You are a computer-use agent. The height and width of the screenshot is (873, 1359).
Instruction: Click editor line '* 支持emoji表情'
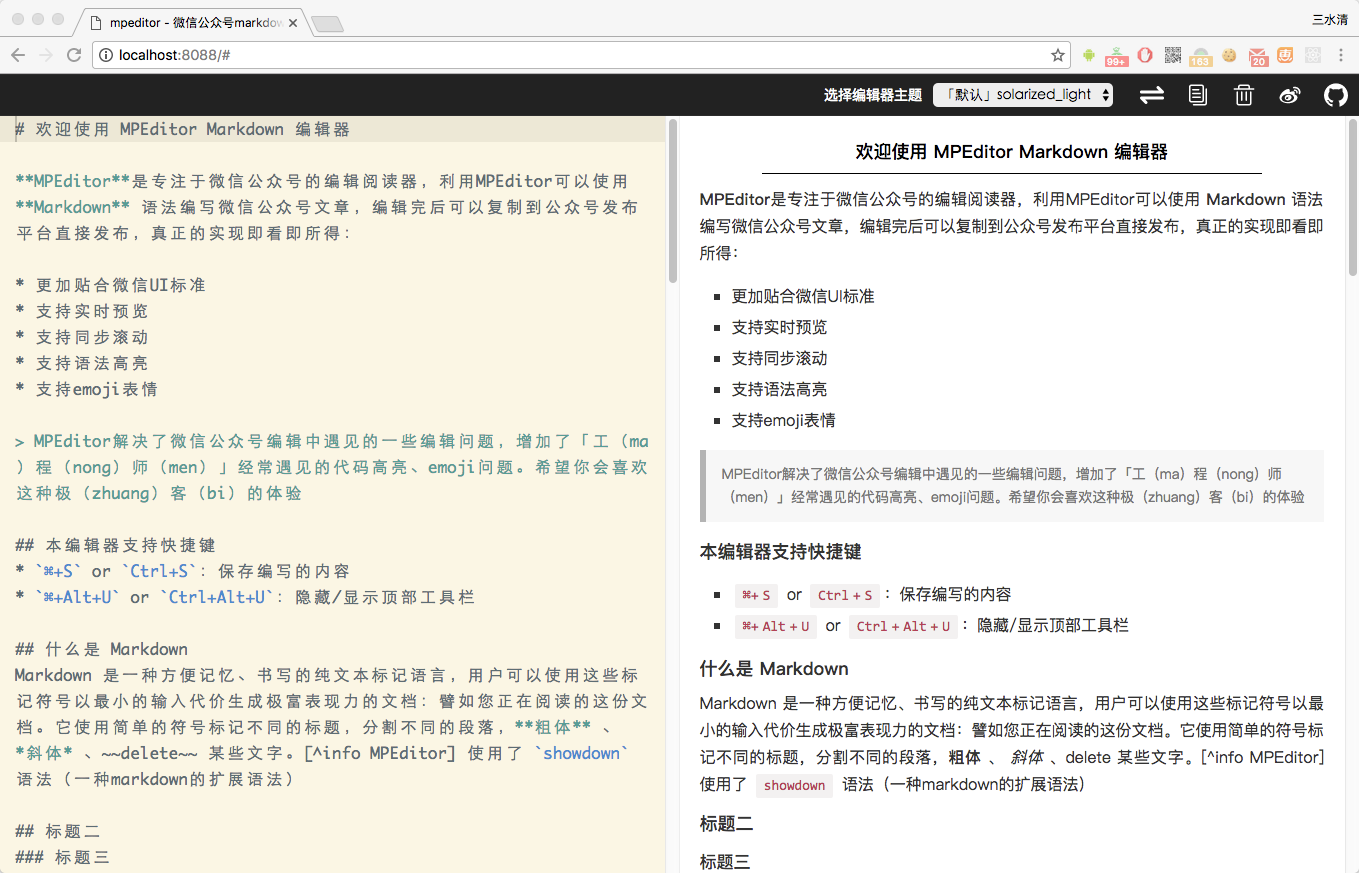(87, 389)
